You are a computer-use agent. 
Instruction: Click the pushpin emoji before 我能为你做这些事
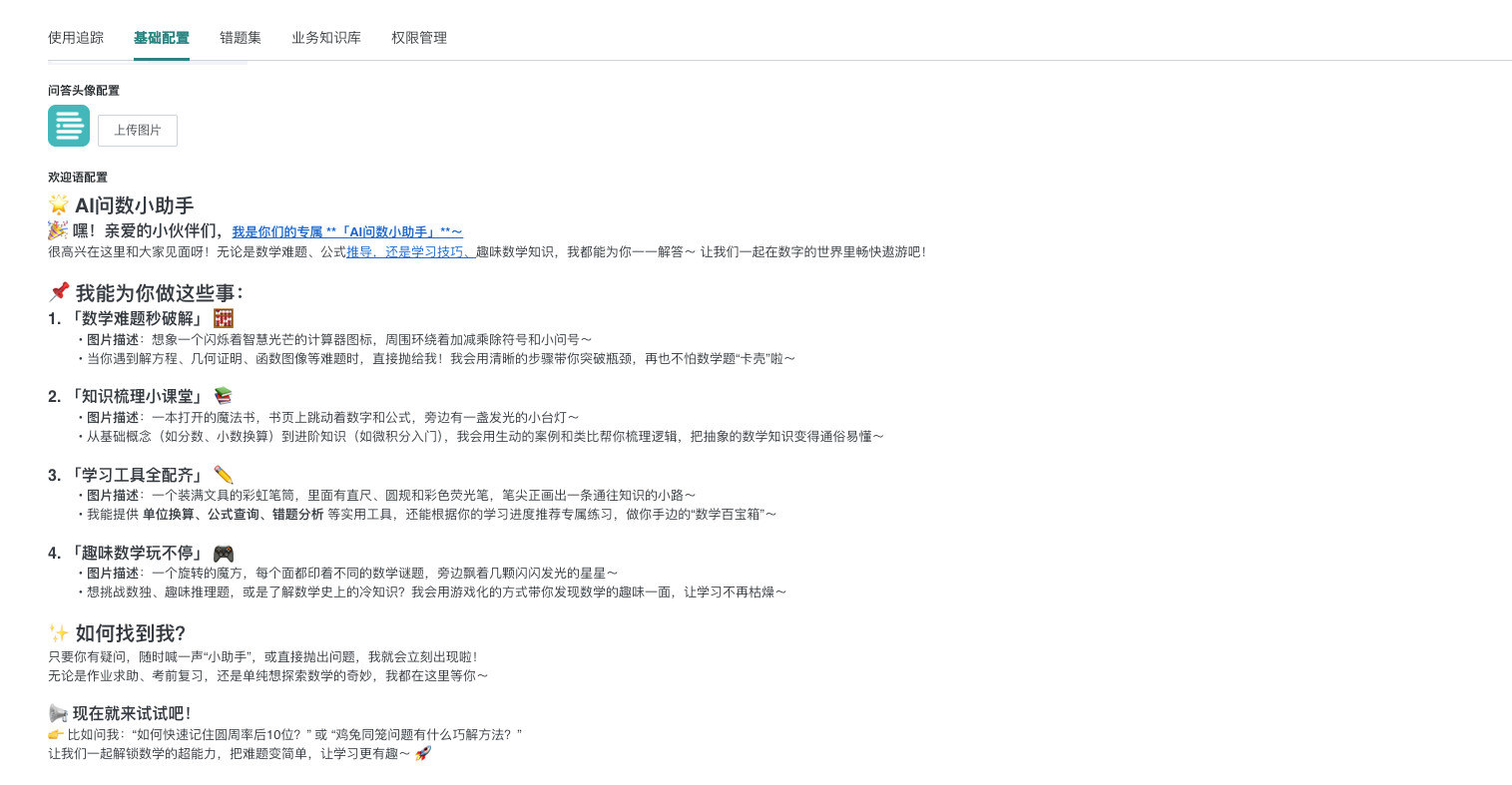click(59, 292)
